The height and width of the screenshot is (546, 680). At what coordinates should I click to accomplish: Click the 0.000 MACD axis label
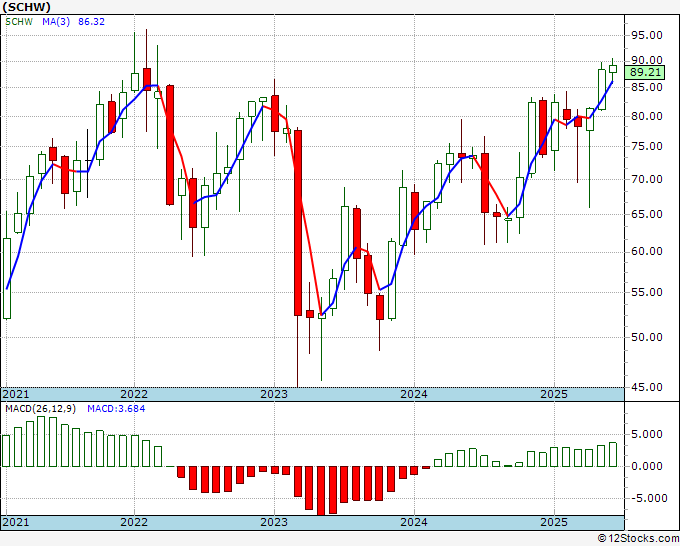(x=647, y=467)
